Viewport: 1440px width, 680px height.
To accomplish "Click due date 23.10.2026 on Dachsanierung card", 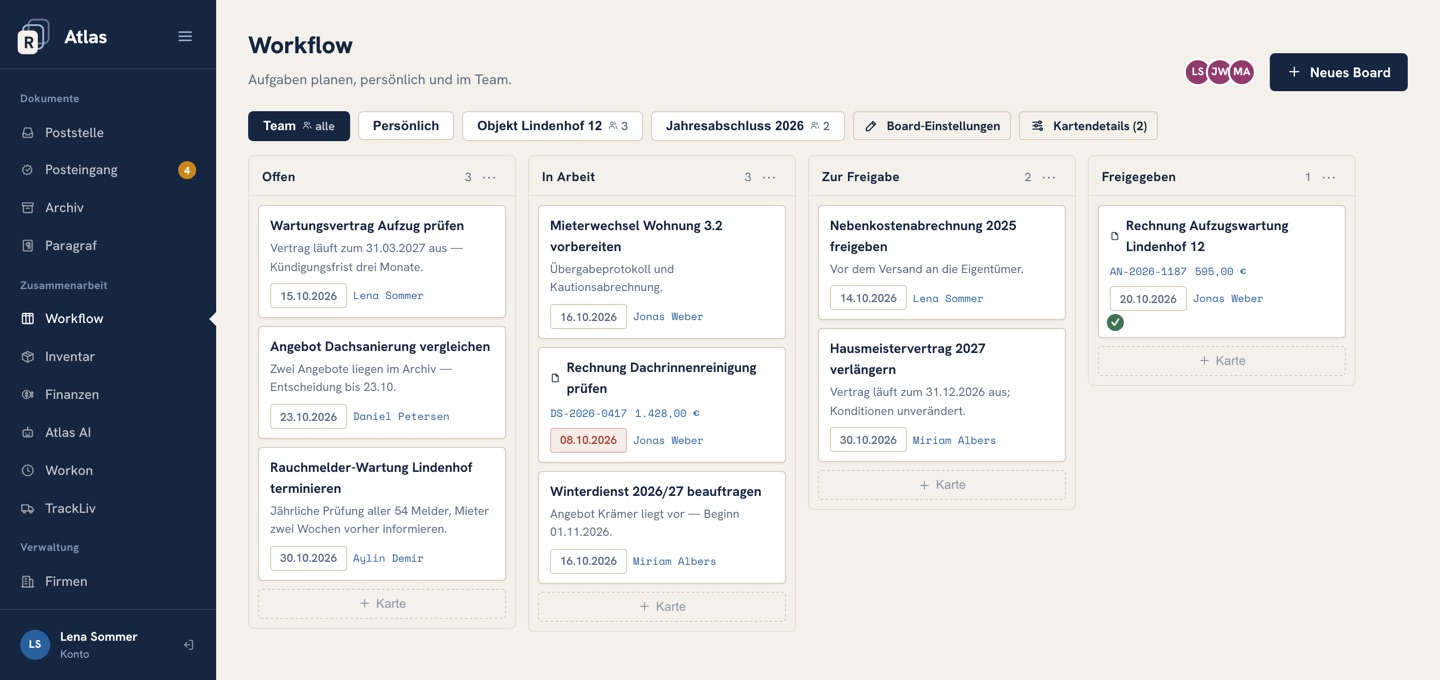I will [x=308, y=416].
